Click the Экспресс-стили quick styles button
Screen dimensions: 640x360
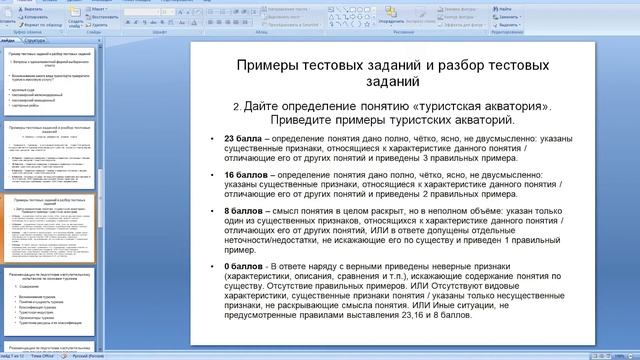click(421, 16)
